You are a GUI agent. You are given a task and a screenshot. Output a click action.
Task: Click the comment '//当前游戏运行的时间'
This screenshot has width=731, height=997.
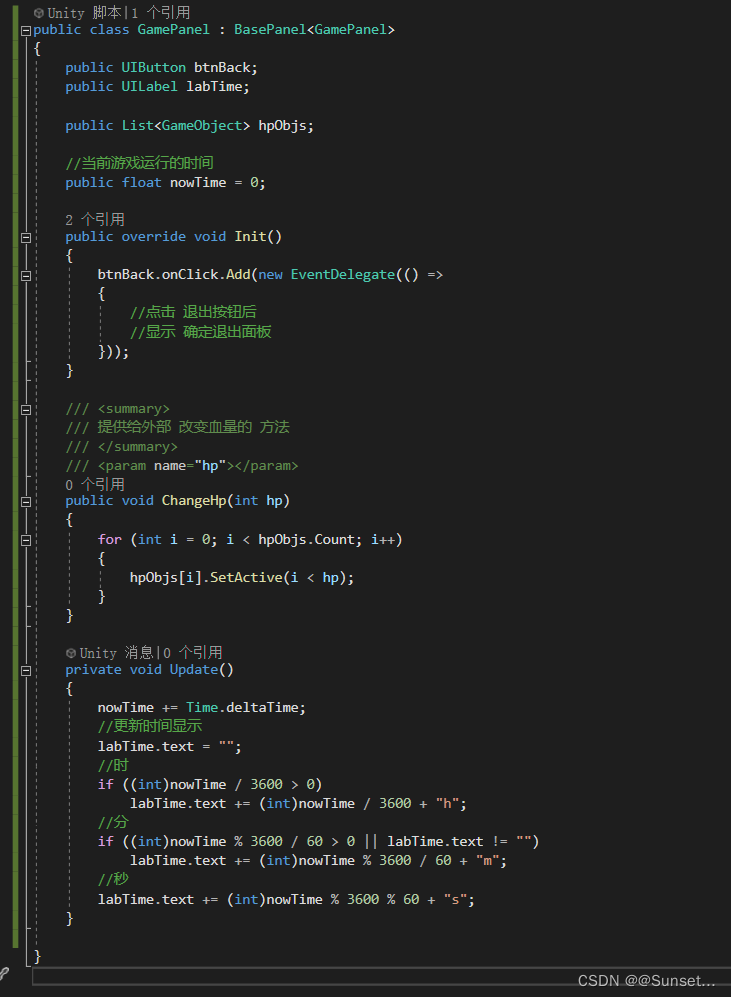(x=139, y=163)
